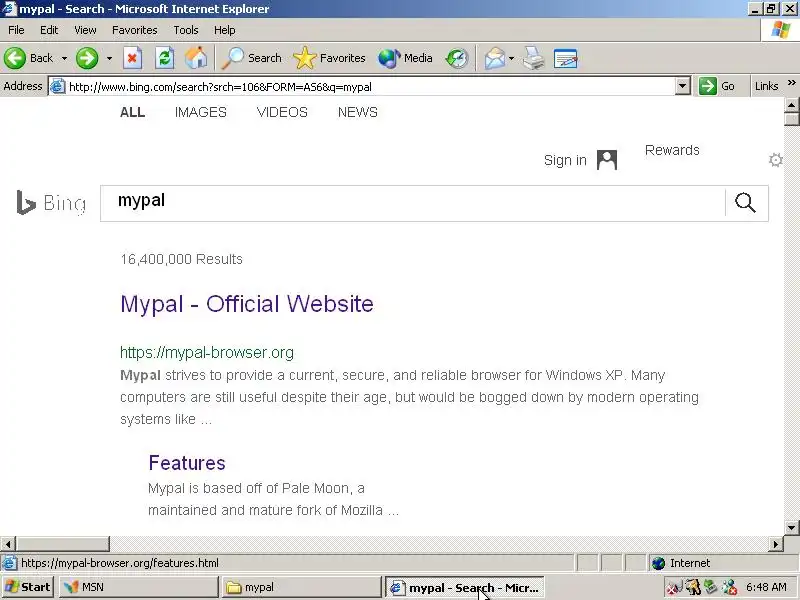Open the Search toolbar button
The image size is (800, 600).
click(x=251, y=58)
